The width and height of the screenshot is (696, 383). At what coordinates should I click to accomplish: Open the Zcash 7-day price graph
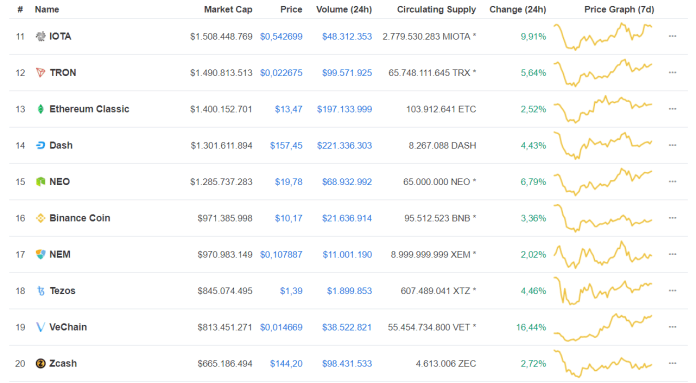[x=603, y=364]
